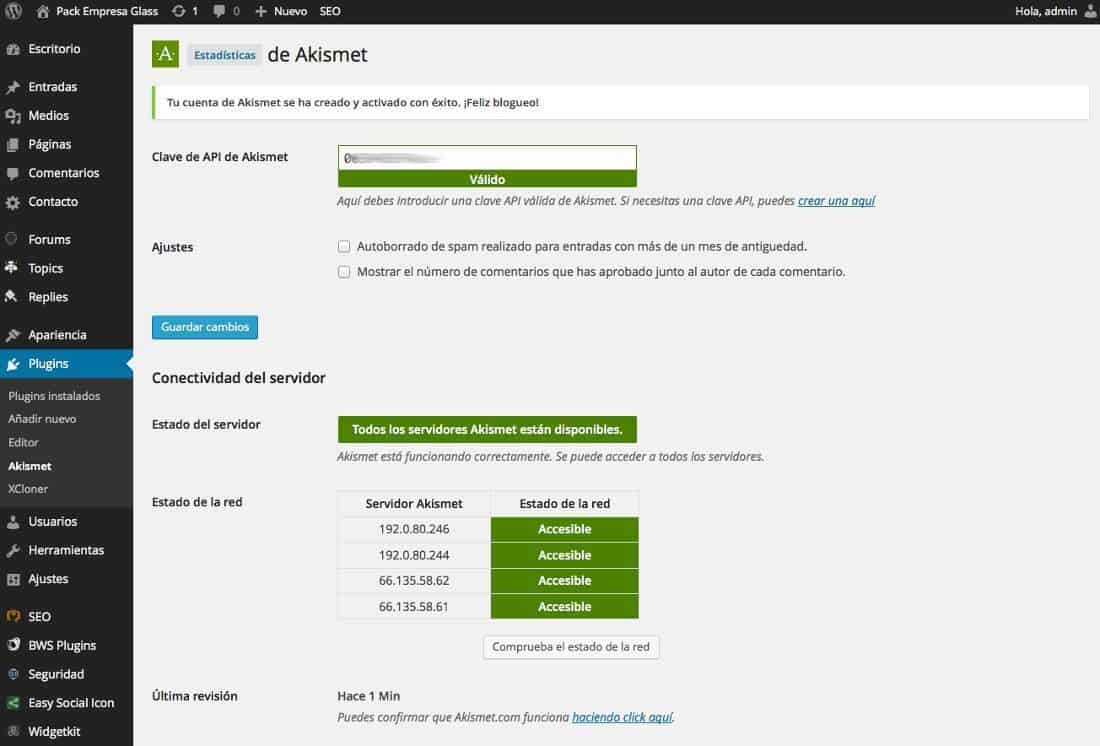Click the Plugins plug icon
The width and height of the screenshot is (1100, 746).
click(13, 364)
